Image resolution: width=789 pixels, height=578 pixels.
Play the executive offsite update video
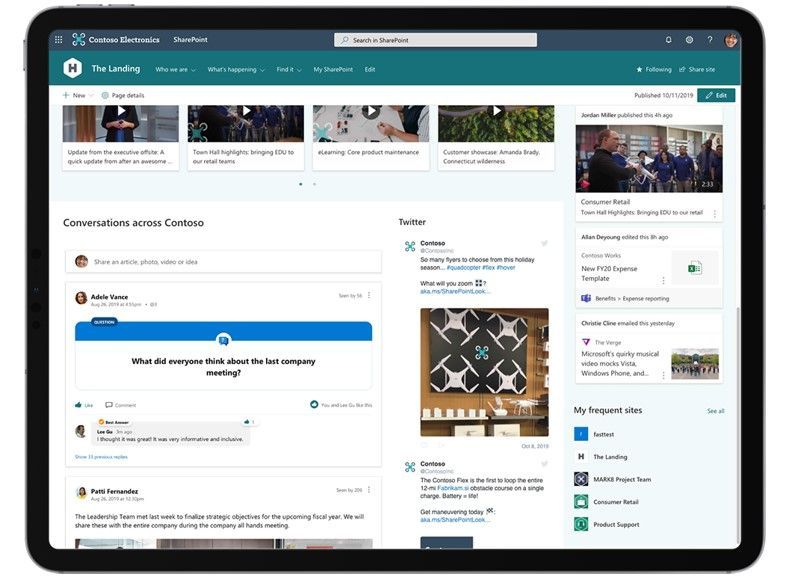tap(121, 111)
